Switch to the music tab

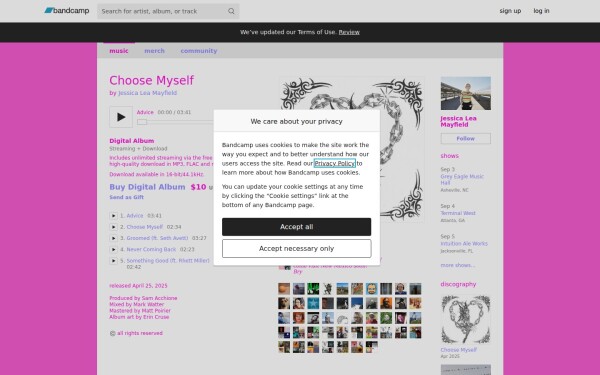pos(119,51)
